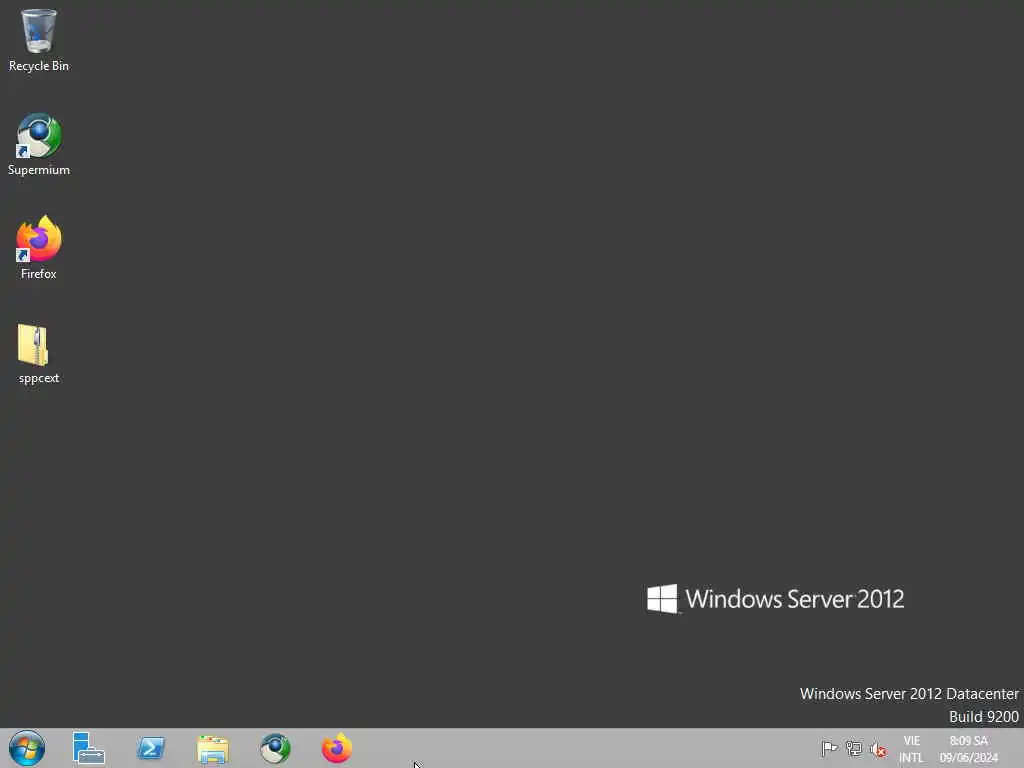Open the Start button orb

27,748
